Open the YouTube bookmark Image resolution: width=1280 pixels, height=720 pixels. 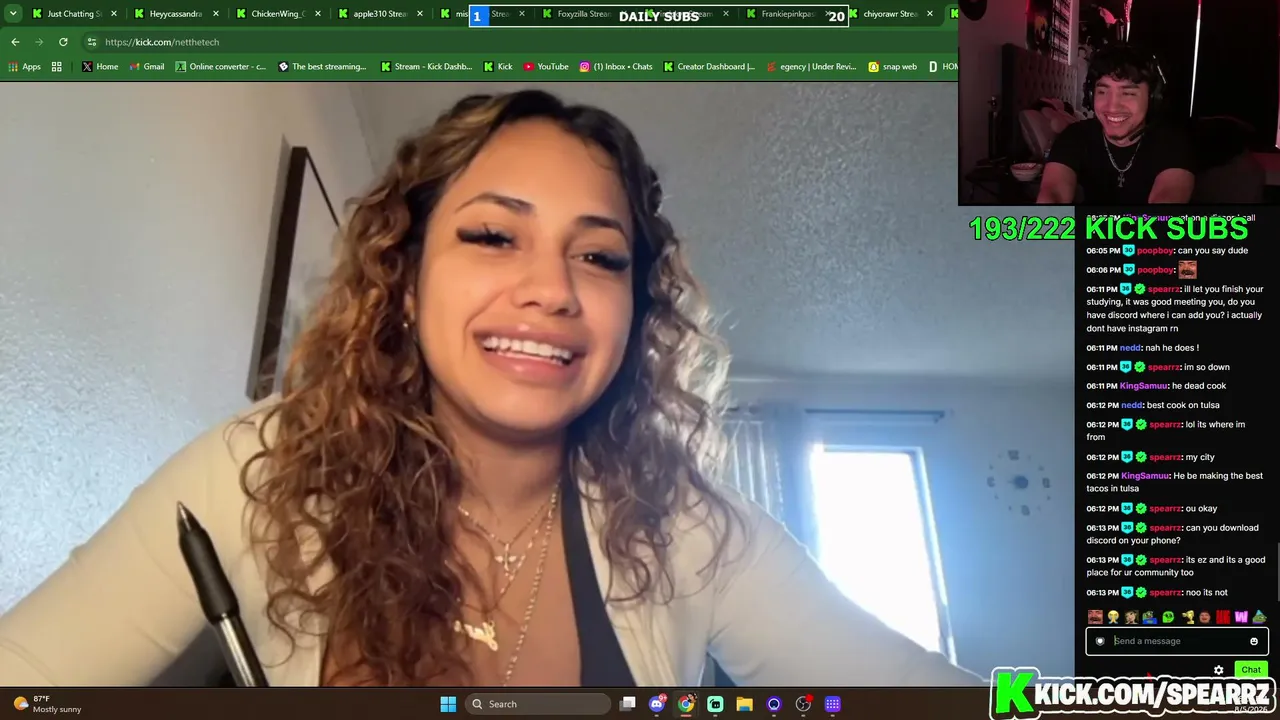tap(546, 67)
